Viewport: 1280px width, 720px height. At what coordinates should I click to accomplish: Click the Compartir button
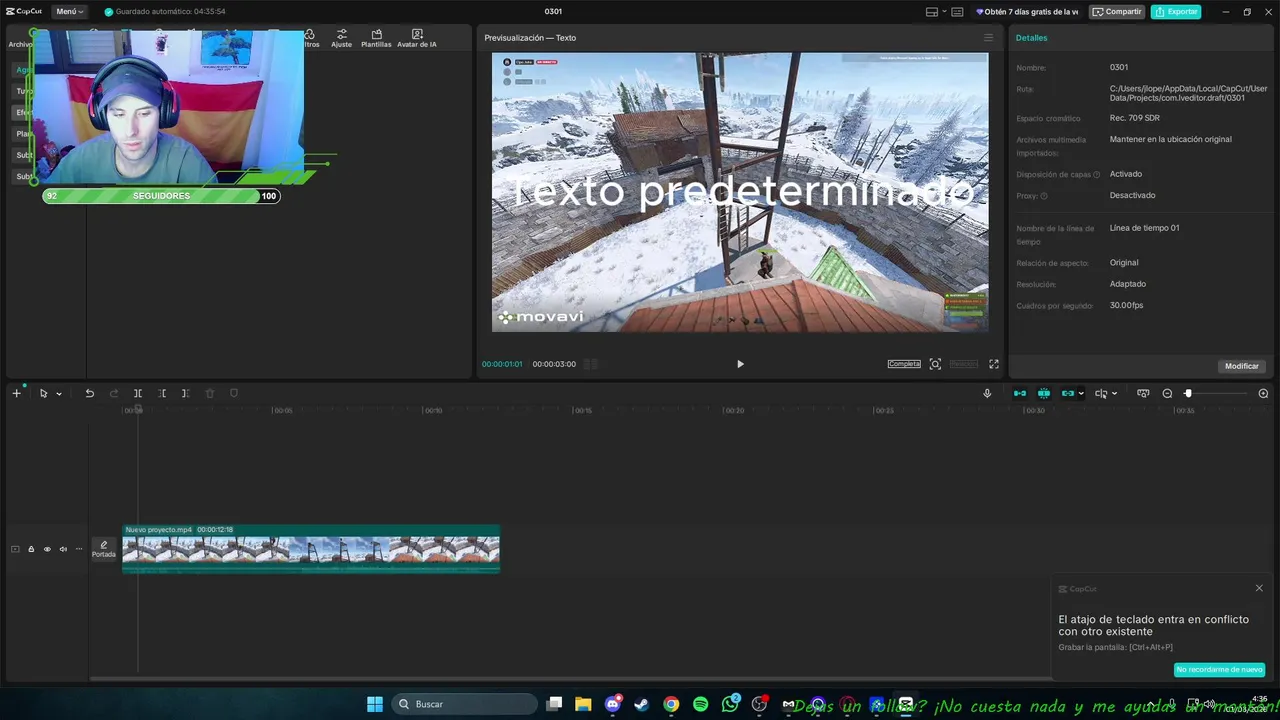[1117, 12]
